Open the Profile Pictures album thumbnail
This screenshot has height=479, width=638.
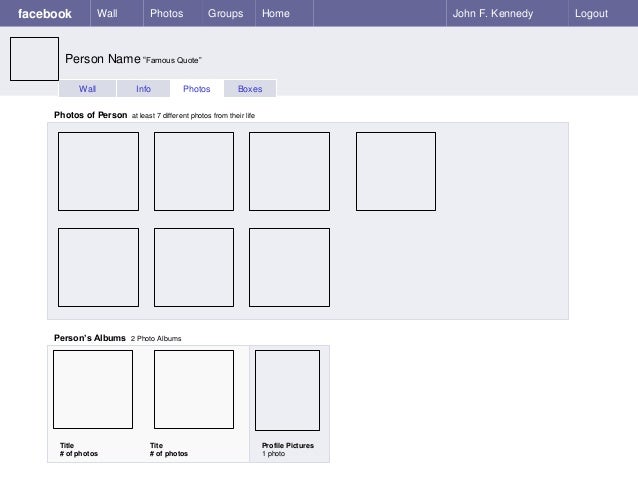coord(287,390)
